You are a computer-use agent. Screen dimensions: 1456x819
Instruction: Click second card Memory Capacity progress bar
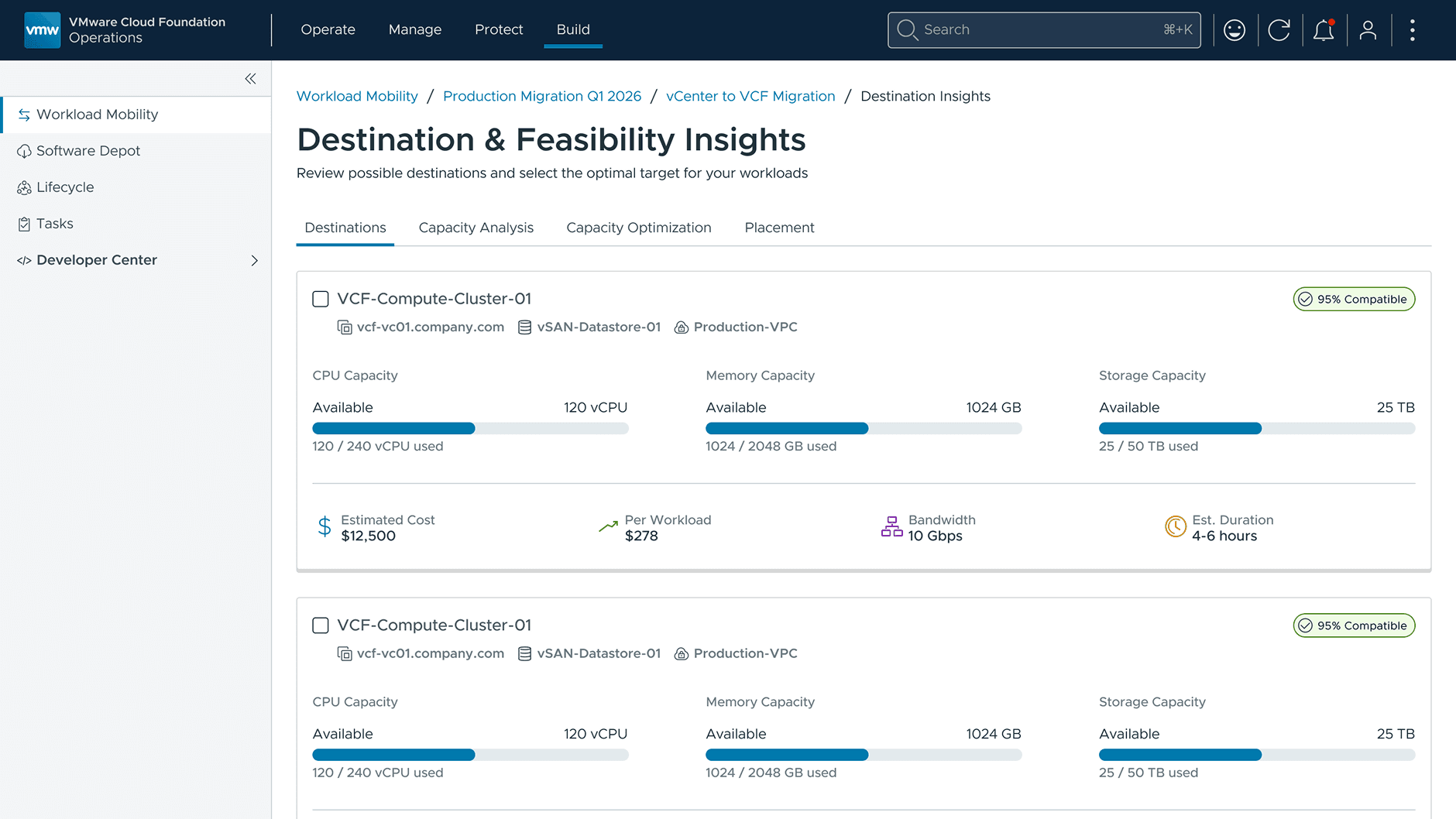tap(864, 756)
